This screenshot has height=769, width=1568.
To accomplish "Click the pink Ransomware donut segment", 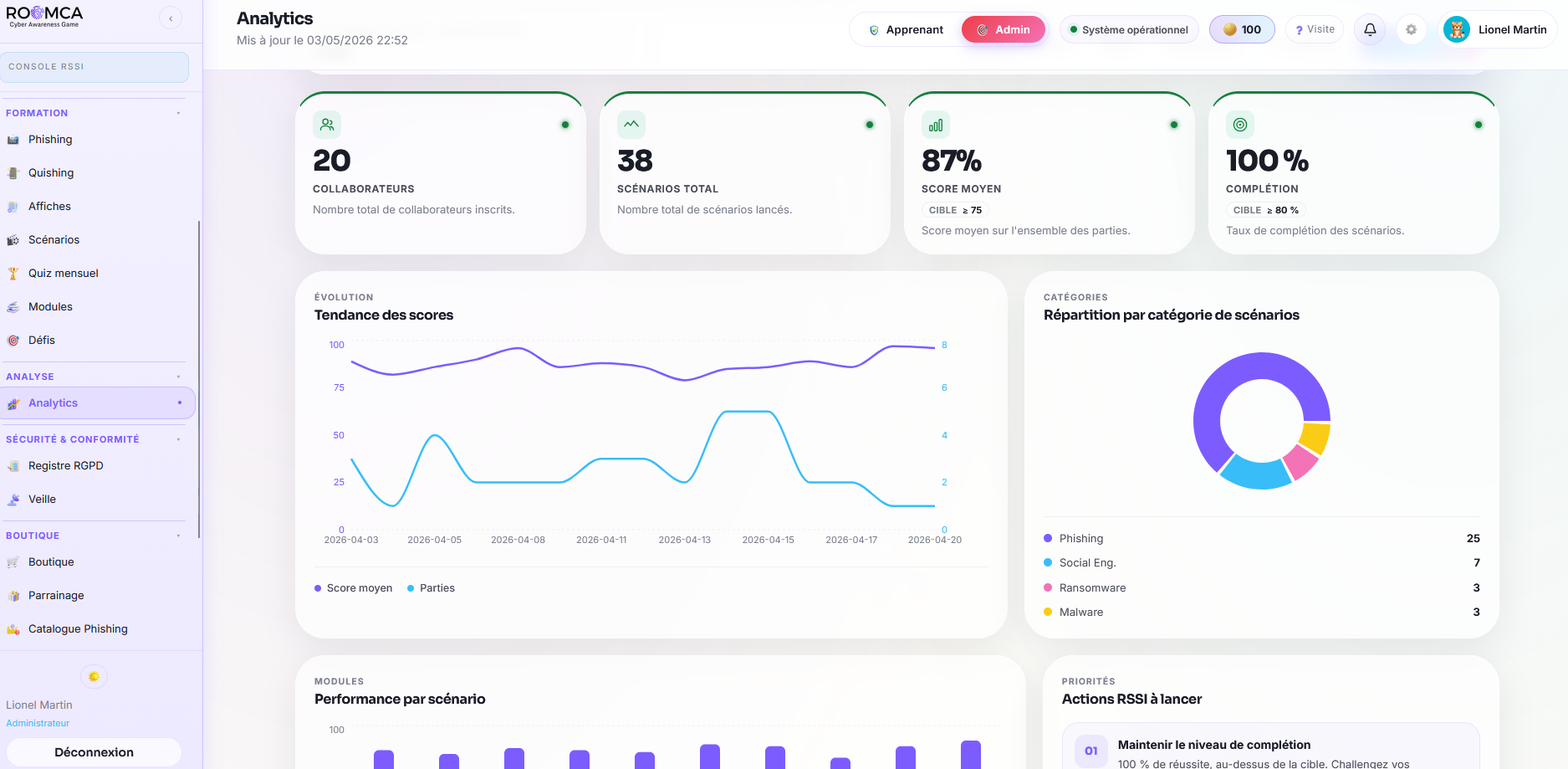I will click(x=1300, y=462).
